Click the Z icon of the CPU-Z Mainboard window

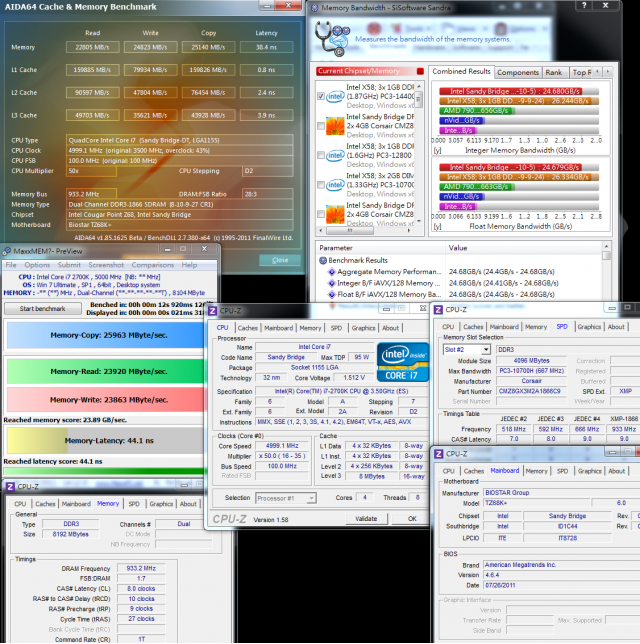(x=439, y=453)
